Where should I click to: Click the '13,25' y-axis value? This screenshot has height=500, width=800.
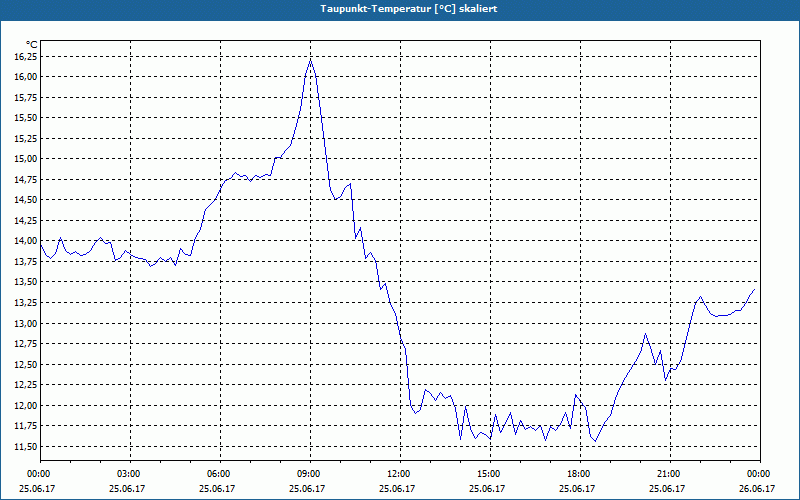(26, 303)
